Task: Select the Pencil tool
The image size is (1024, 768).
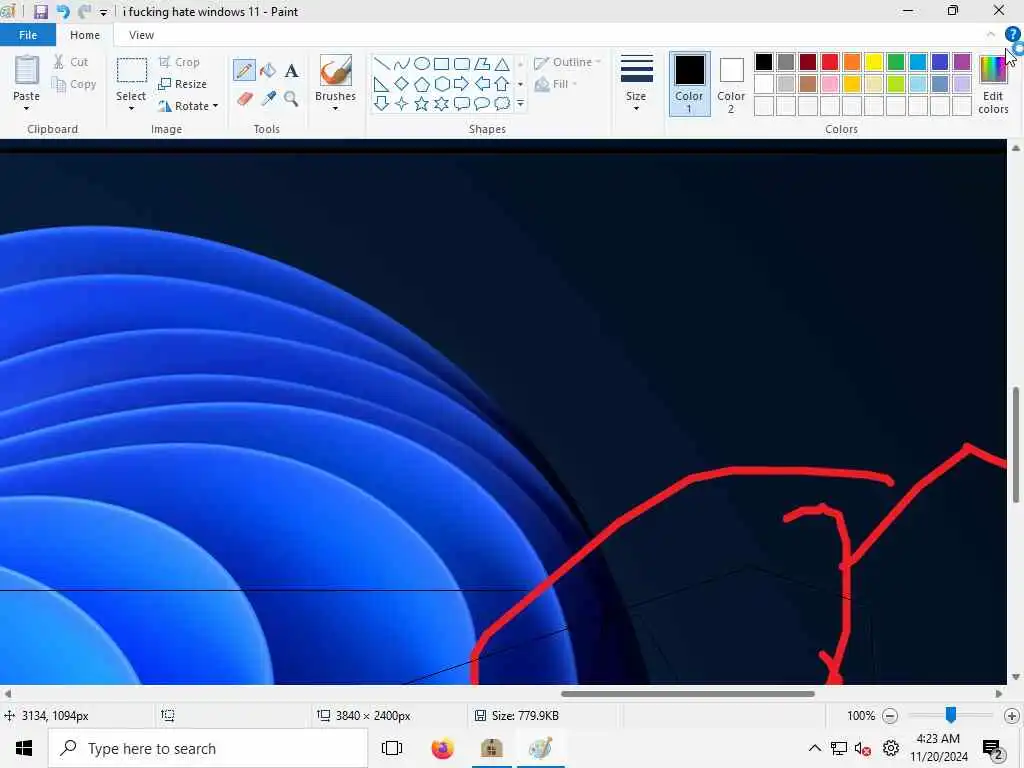Action: tap(244, 70)
